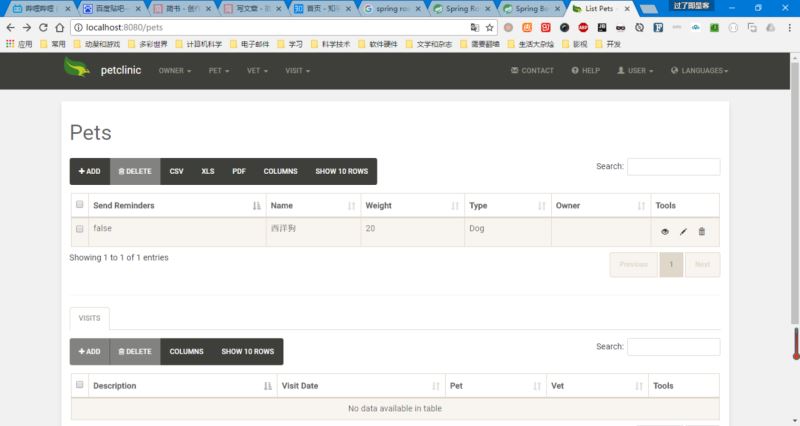
Task: Tick the pet row checkbox
Action: (80, 229)
